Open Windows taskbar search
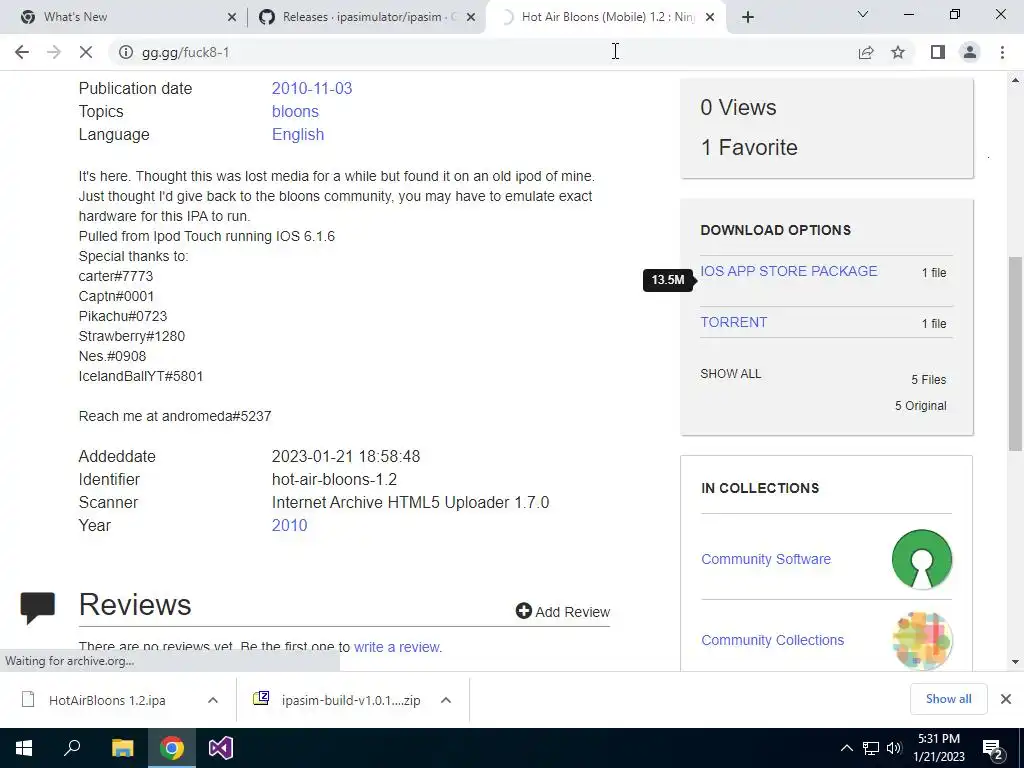This screenshot has width=1024, height=768. click(x=72, y=748)
